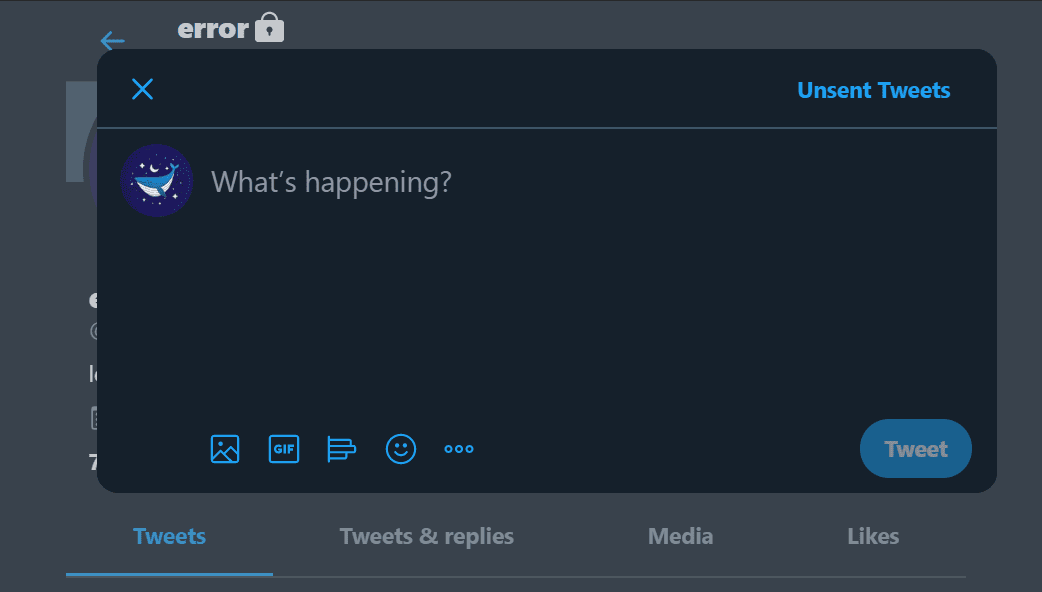This screenshot has width=1042, height=592.
Task: Open the Tweets & replies tab
Action: 427,536
